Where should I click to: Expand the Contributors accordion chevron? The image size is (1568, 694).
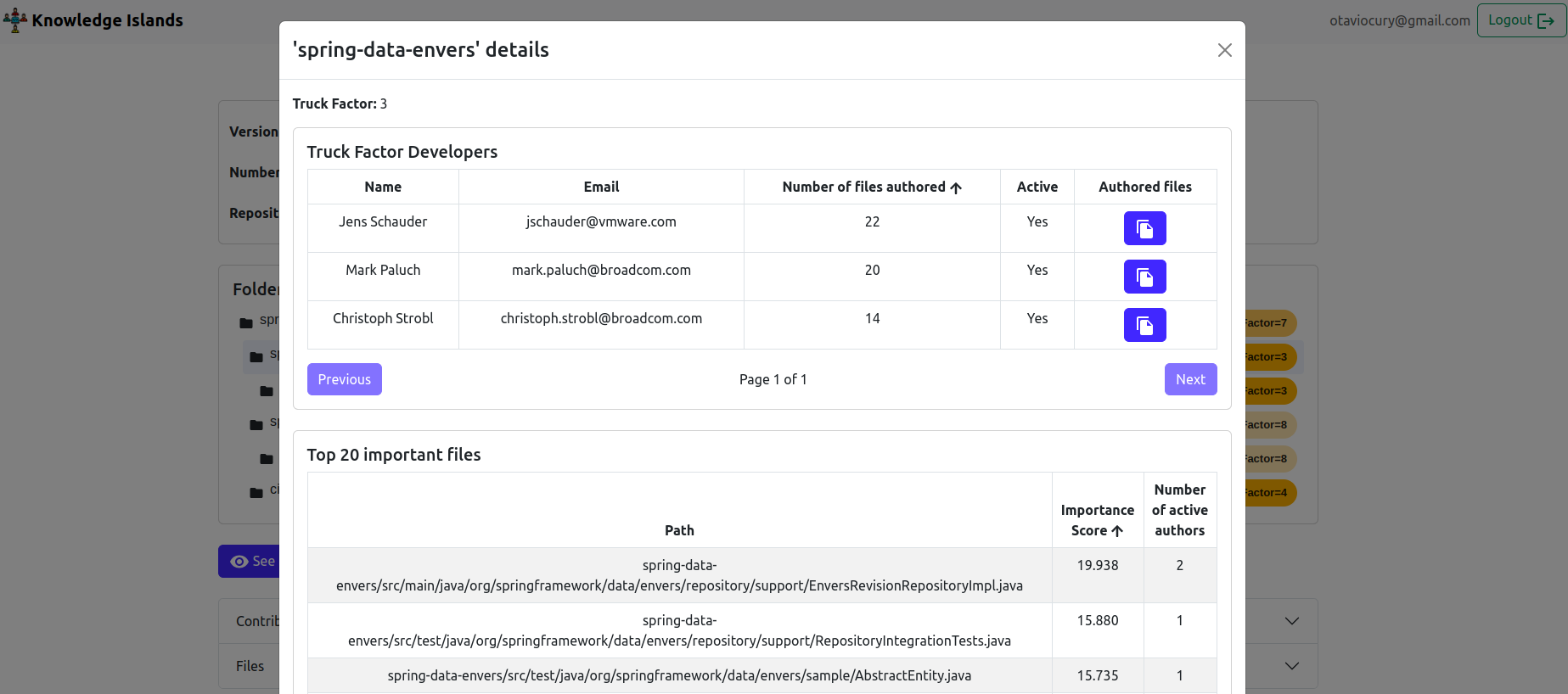(x=1291, y=621)
